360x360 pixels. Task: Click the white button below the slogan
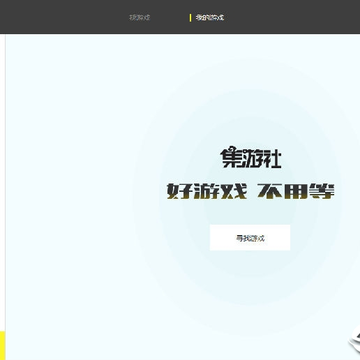[250, 238]
